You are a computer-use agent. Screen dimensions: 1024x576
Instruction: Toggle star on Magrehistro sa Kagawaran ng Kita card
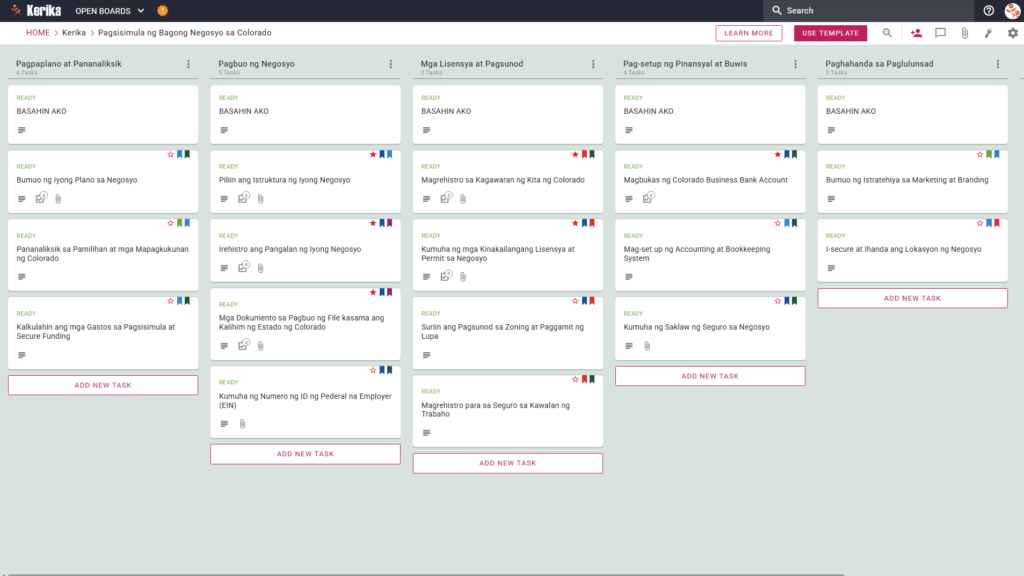pyautogui.click(x=575, y=155)
